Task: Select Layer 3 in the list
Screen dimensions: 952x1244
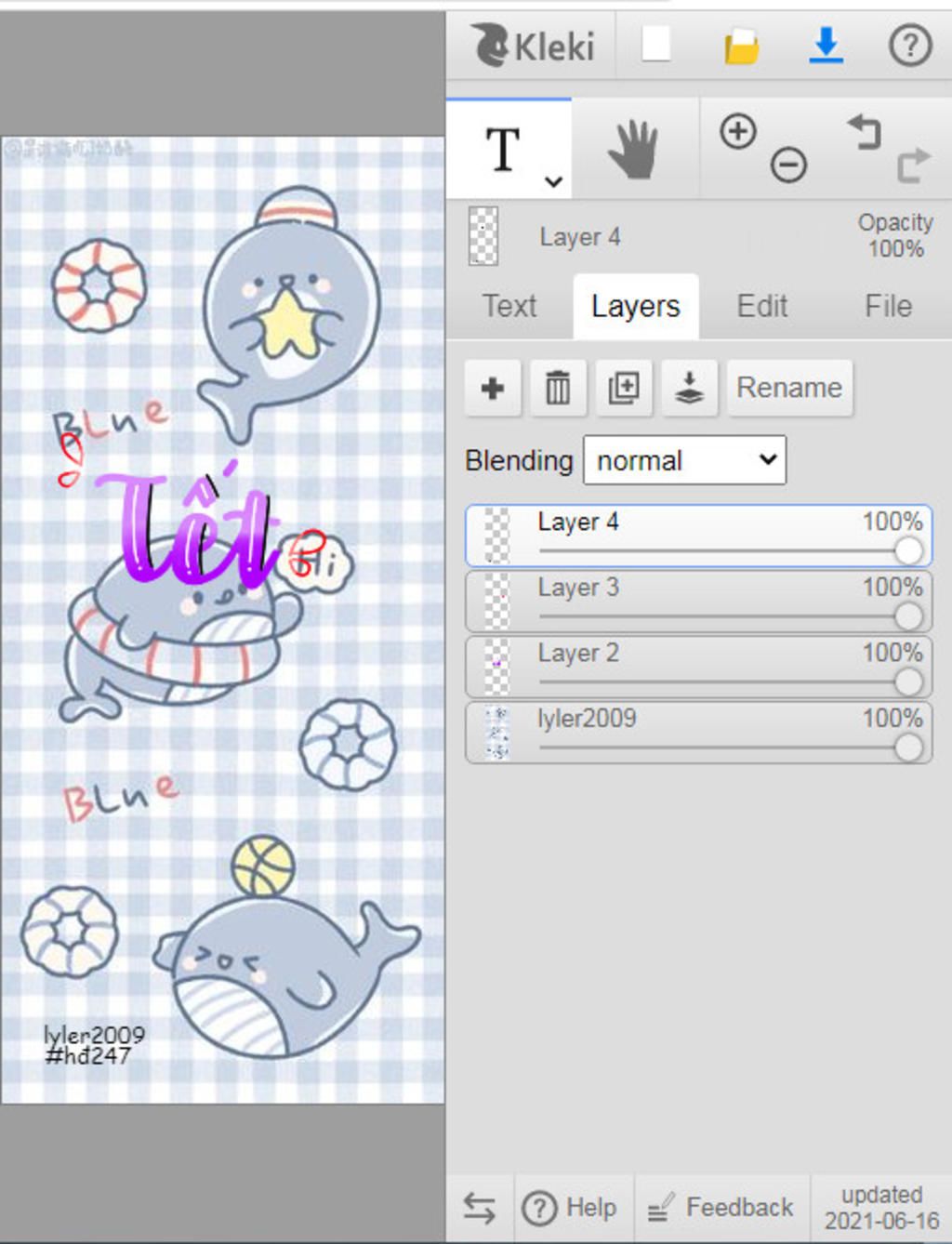Action: point(698,602)
